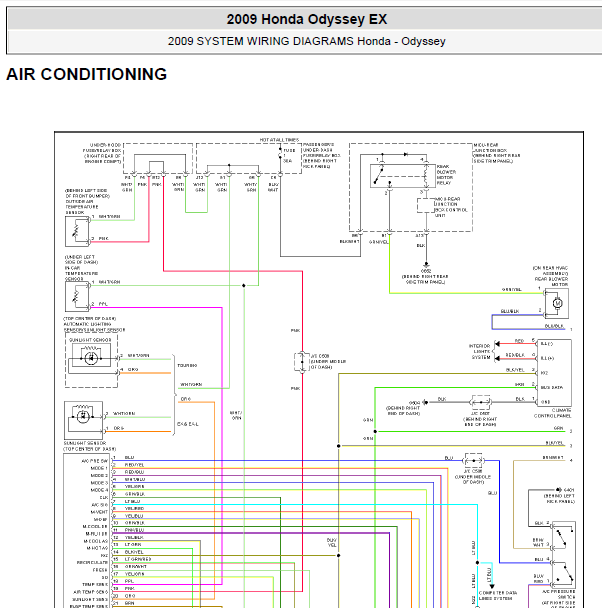The image size is (602, 608).
Task: Click the outside air temperature sensor symbol
Action: (x=77, y=231)
